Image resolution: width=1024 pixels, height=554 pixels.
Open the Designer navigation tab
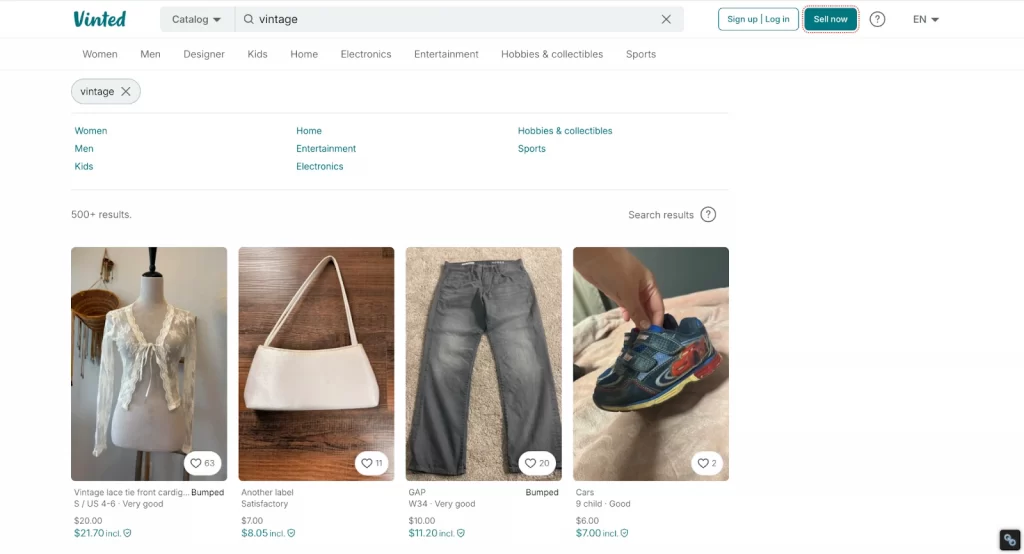(x=204, y=54)
